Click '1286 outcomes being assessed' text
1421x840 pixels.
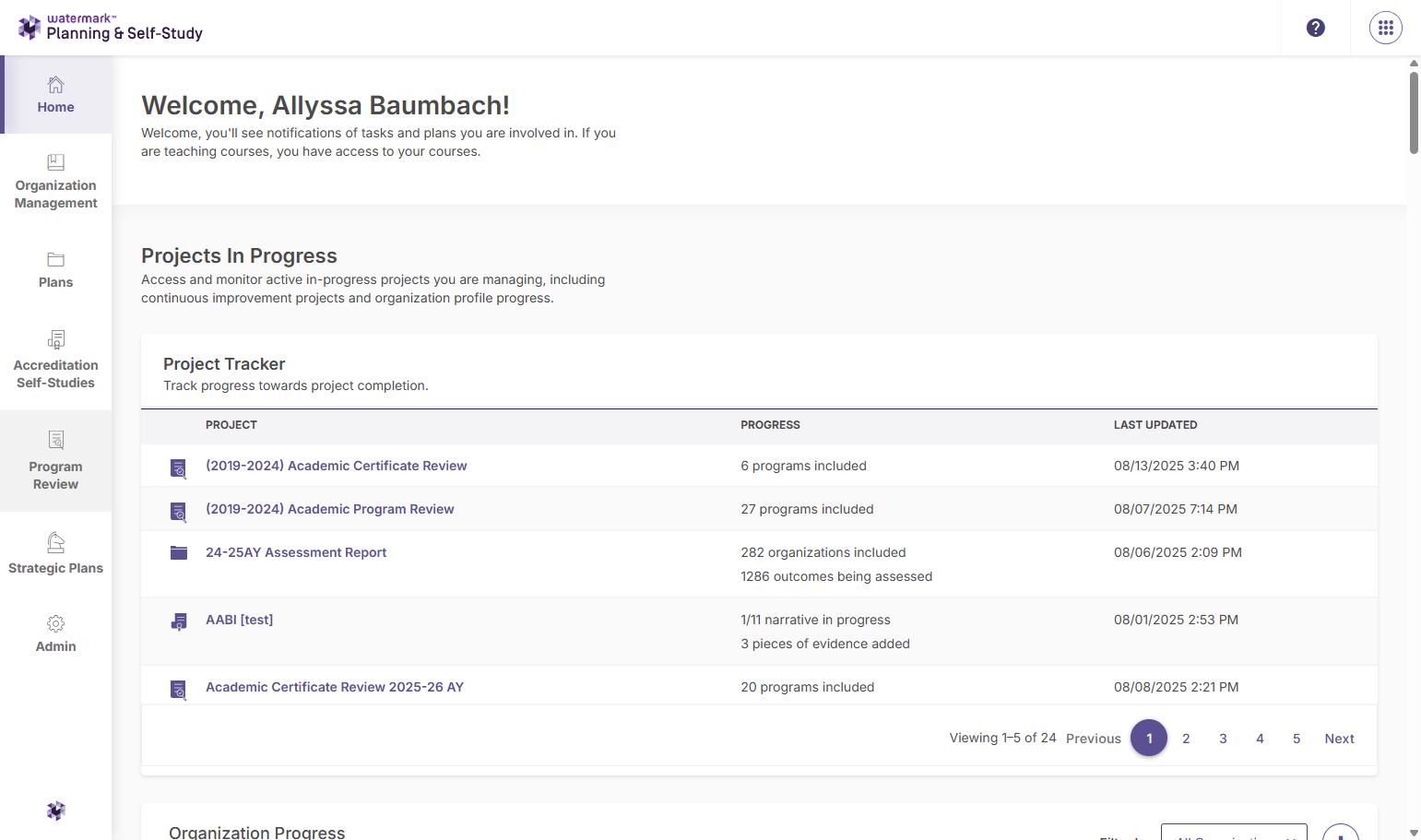(x=836, y=576)
